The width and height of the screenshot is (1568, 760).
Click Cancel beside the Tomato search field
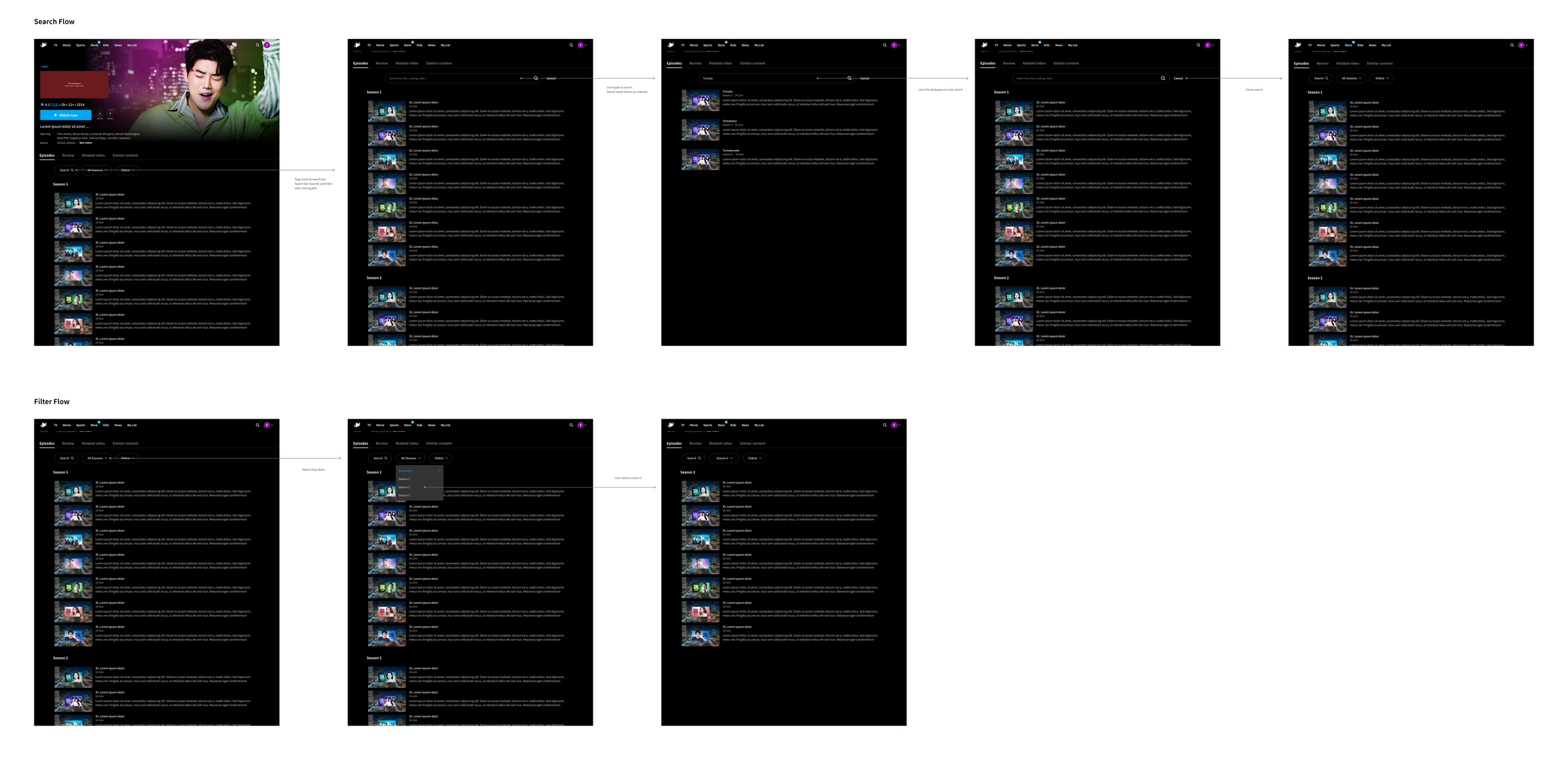click(x=864, y=78)
